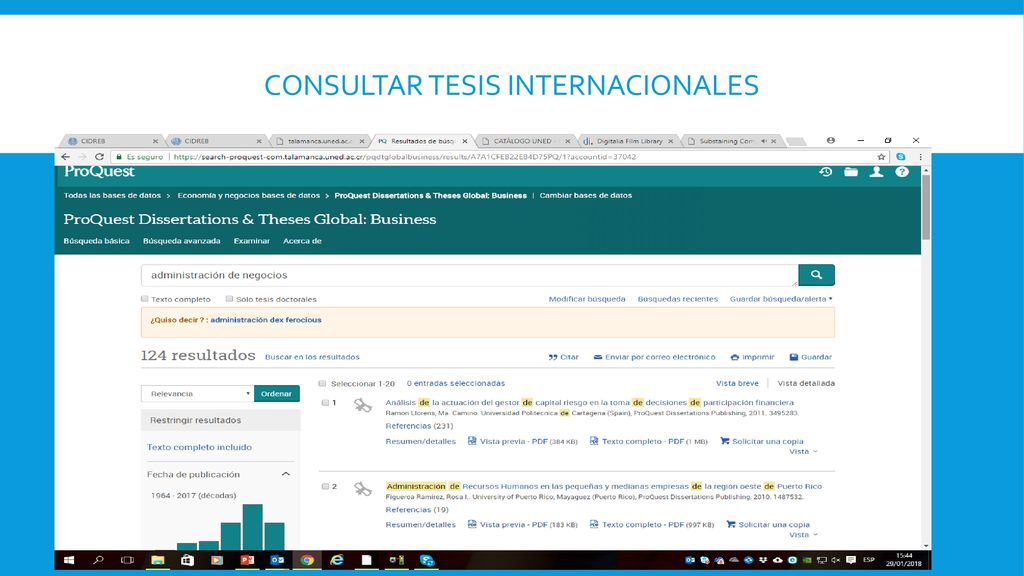Click Texto completo incluido filter link
Screen dimensions: 1024x576
coord(199,447)
